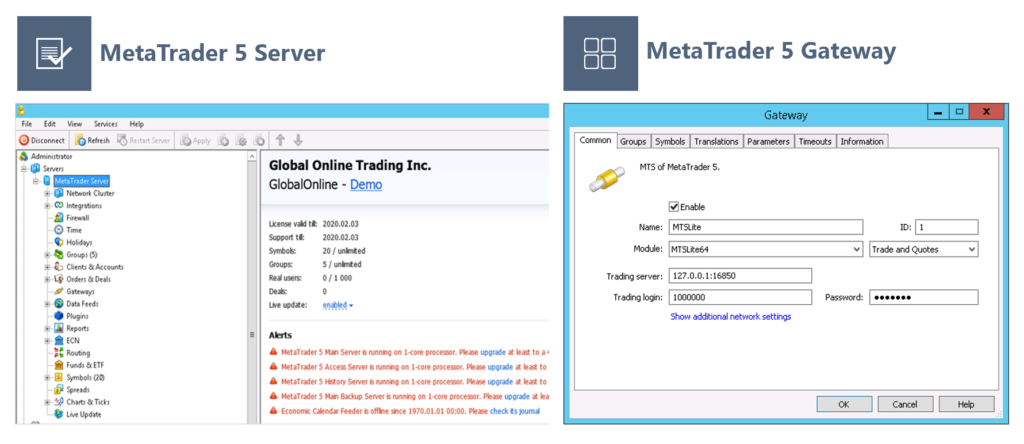Click the check its journal link
This screenshot has height=444, width=1024.
[515, 411]
